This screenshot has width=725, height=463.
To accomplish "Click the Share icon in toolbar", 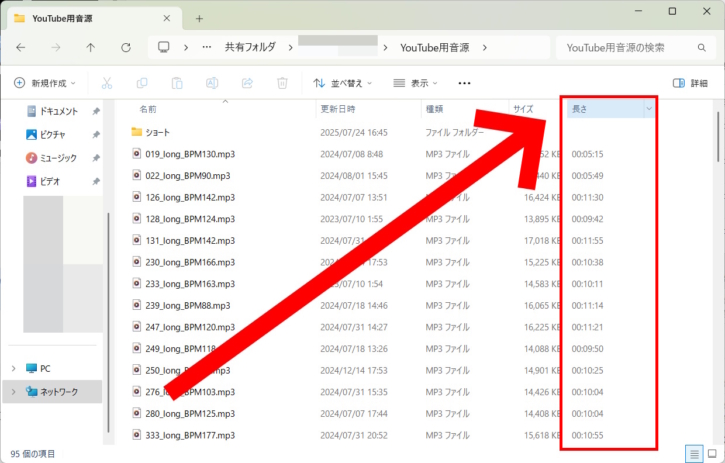I will [246, 83].
